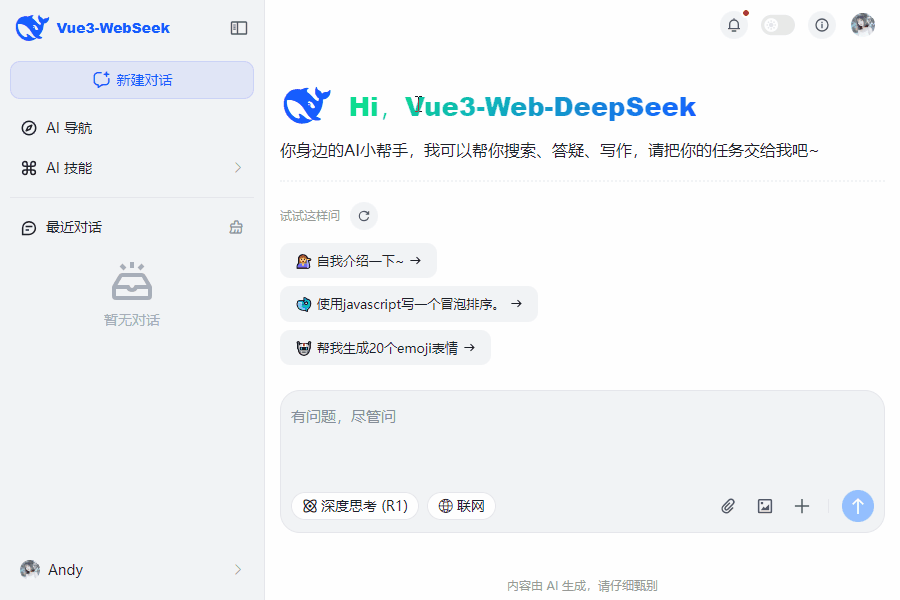Choose the 帮我生成20个emoji表情 suggestion
The height and width of the screenshot is (600, 900).
tap(385, 347)
